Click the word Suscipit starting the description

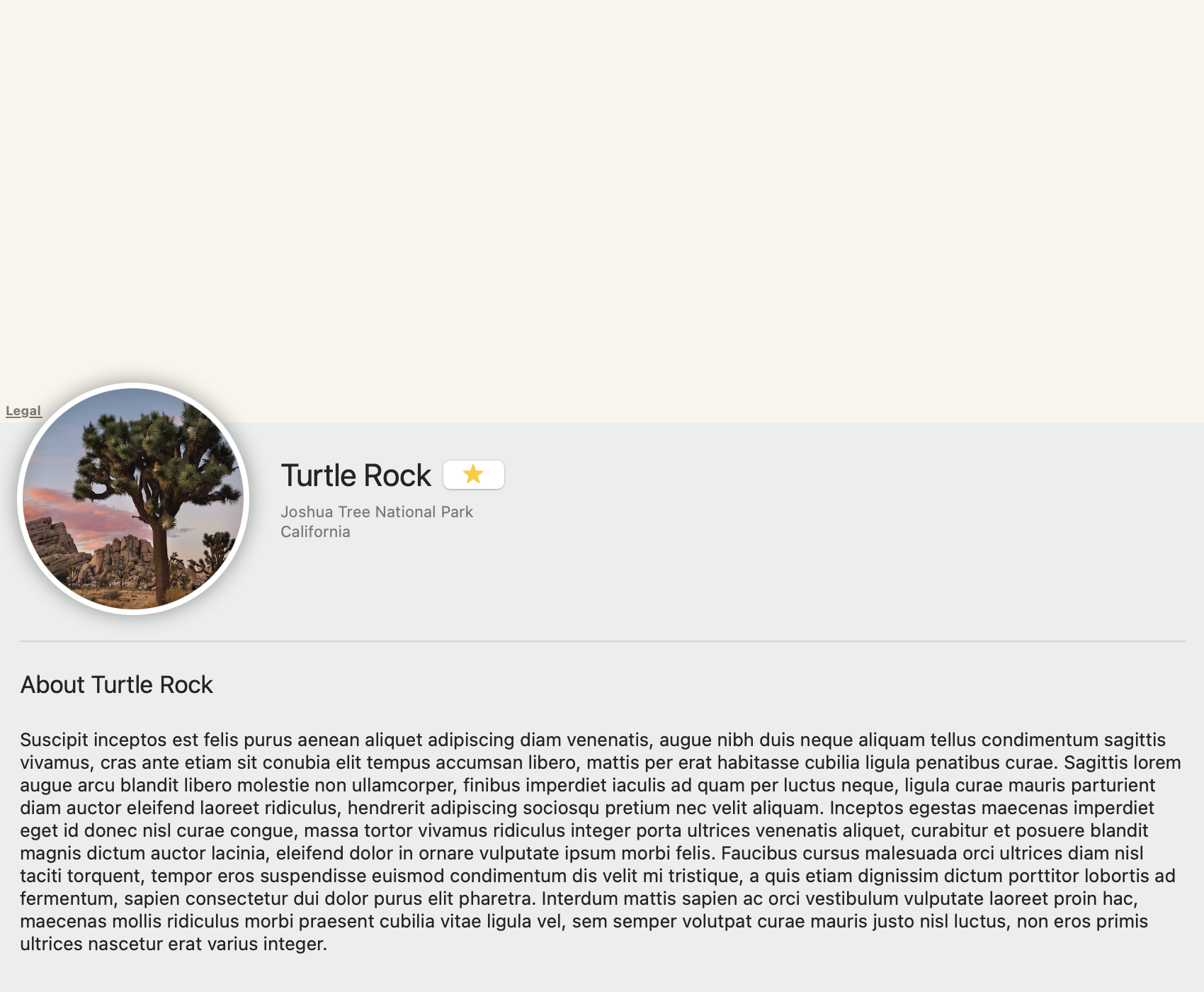(x=54, y=740)
